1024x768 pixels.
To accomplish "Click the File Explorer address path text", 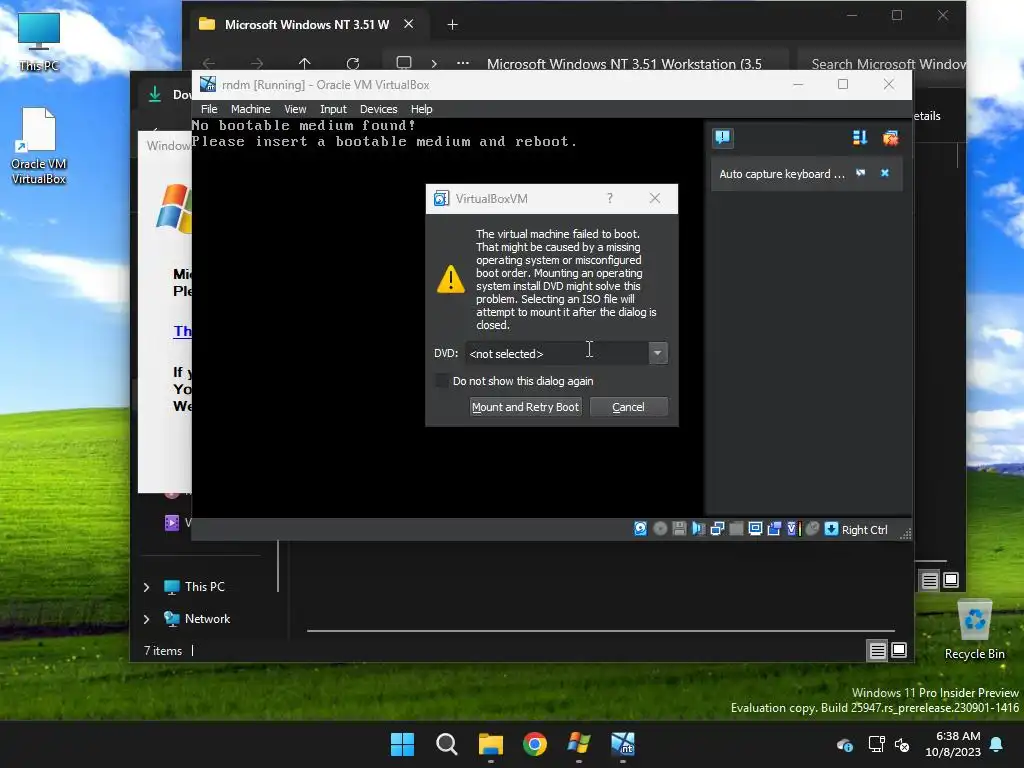I will pos(624,63).
